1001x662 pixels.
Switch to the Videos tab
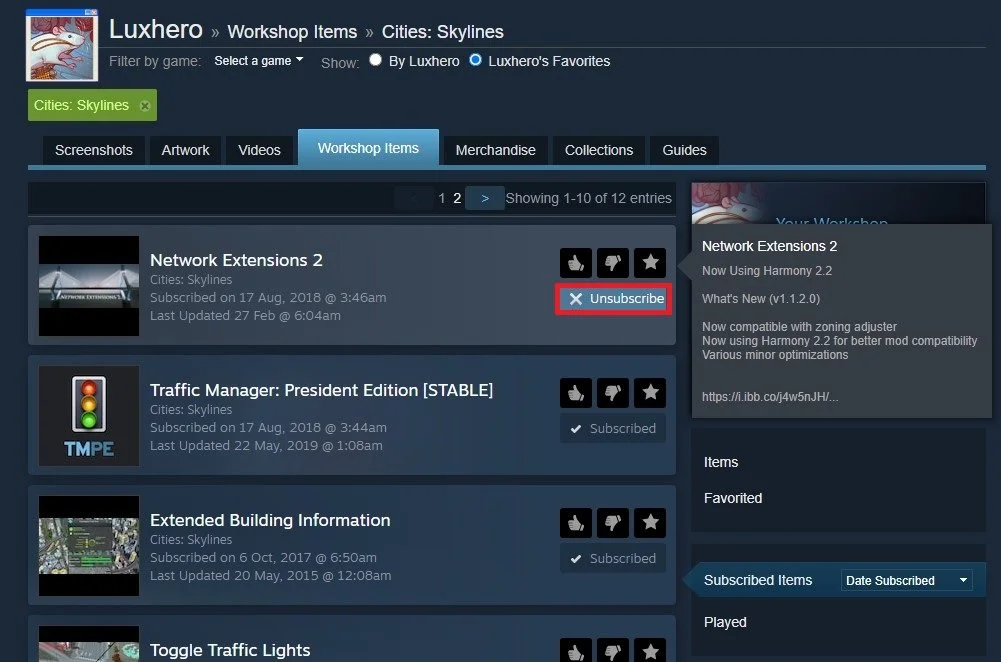259,150
